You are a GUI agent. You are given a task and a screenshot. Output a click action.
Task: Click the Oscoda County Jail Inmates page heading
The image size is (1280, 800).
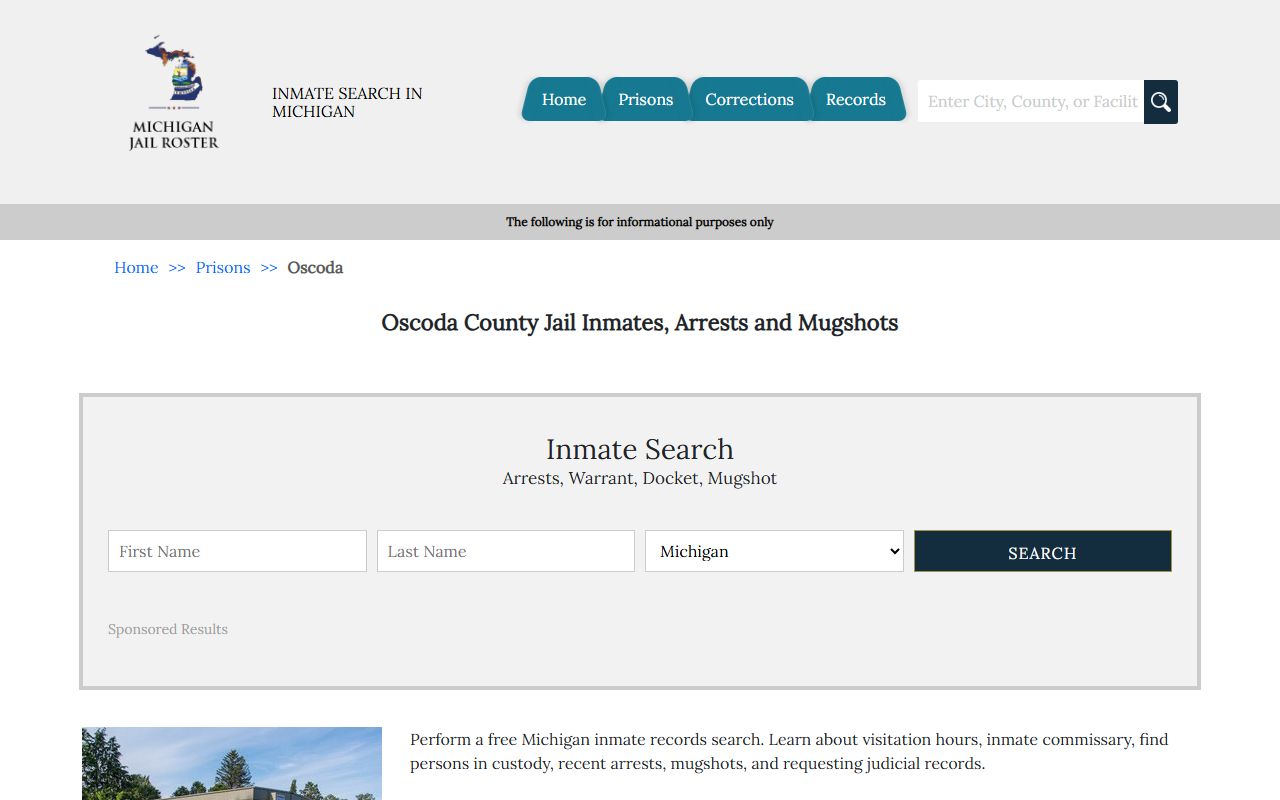[x=640, y=323]
